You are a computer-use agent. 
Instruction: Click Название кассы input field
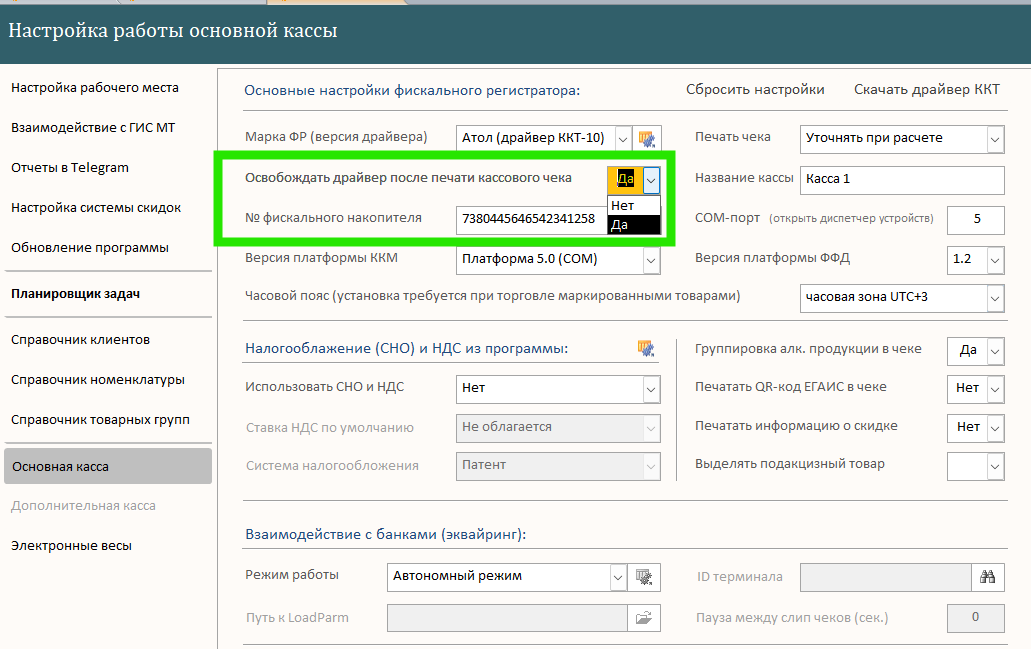[x=902, y=180]
